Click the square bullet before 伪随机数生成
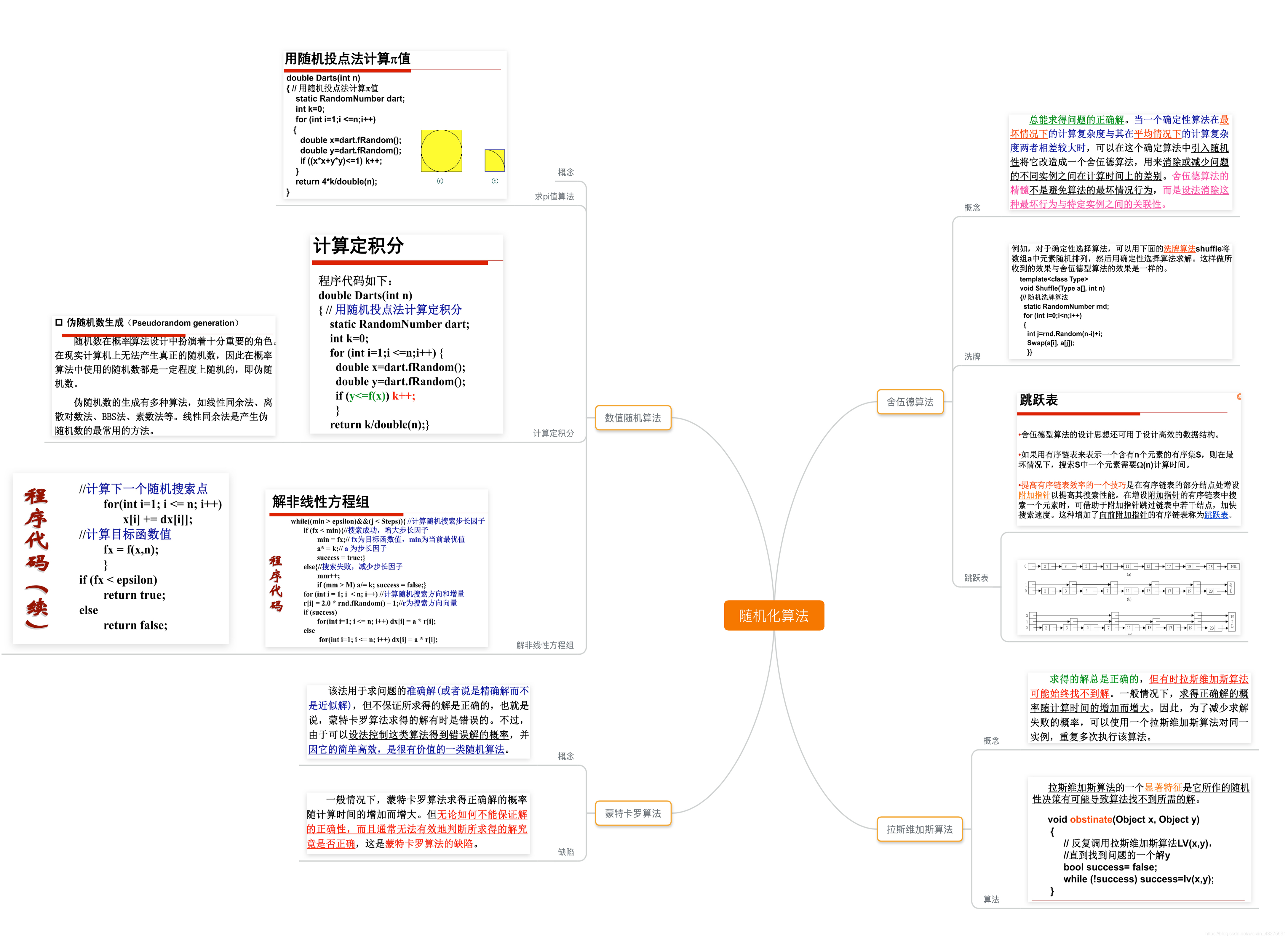Screen dimensions: 1288x939 coord(59,322)
